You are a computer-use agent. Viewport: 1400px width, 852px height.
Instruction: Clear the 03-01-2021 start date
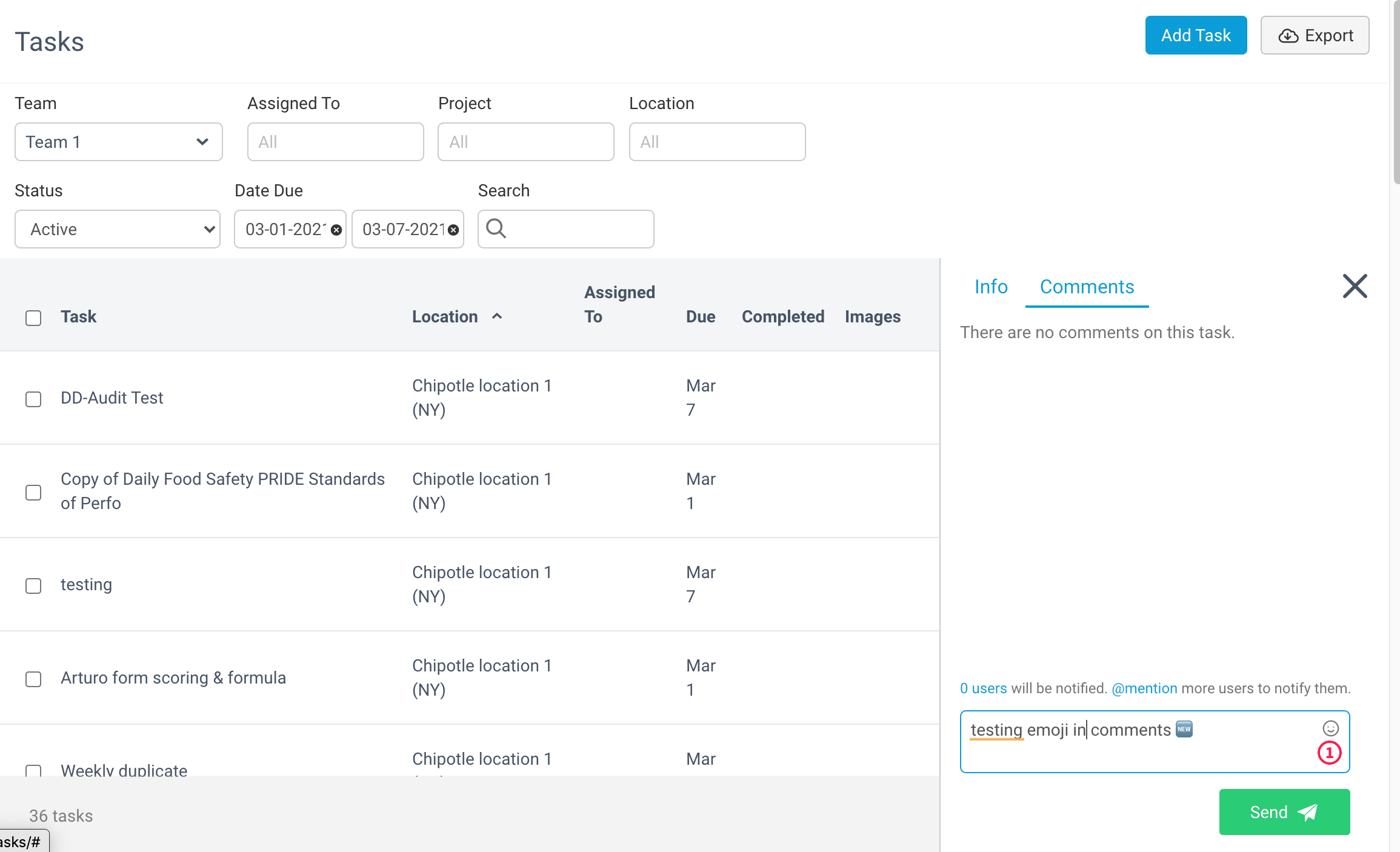pos(336,230)
